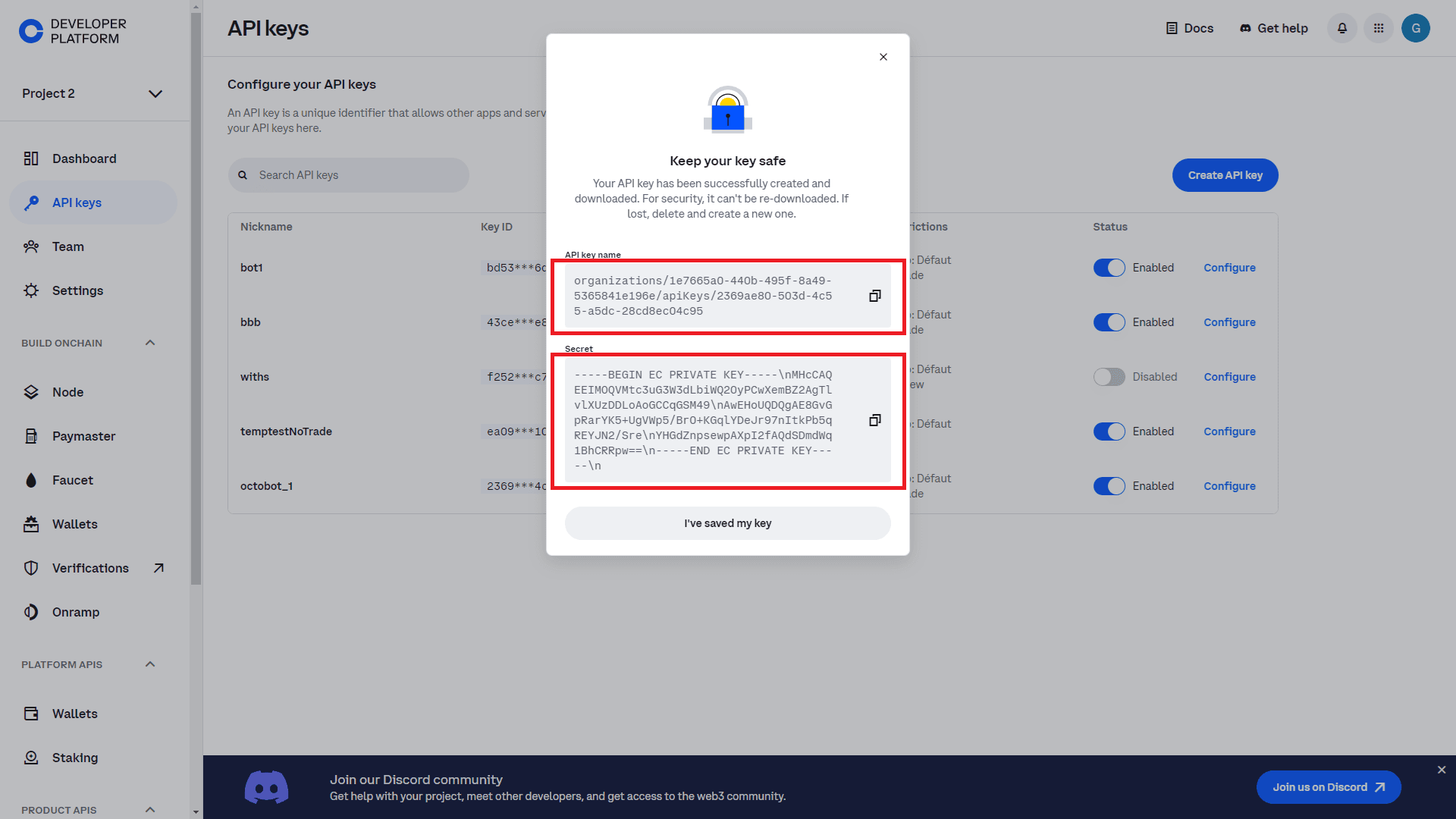Toggle the octobot_1 key switch

1109,486
